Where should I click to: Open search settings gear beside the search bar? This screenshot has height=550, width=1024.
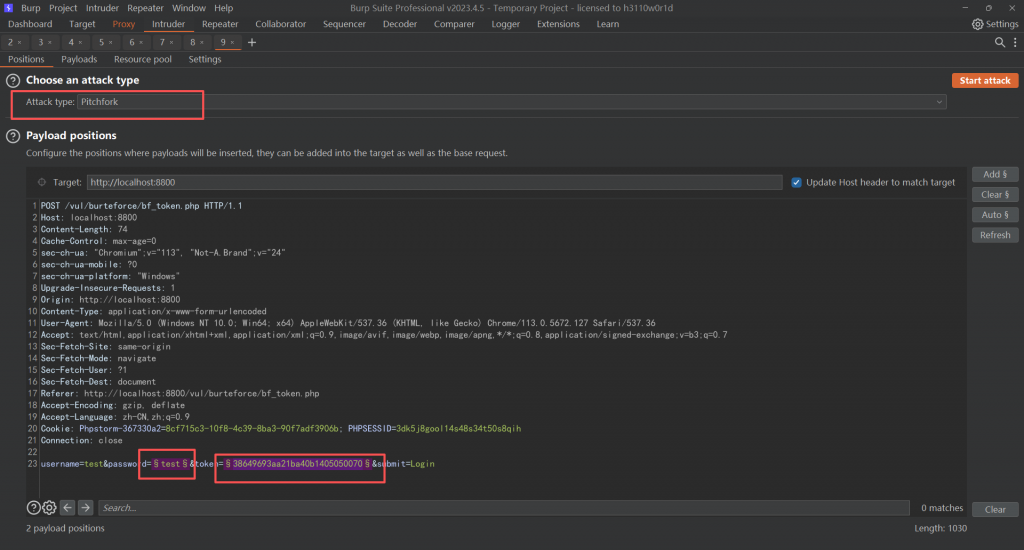pos(49,508)
